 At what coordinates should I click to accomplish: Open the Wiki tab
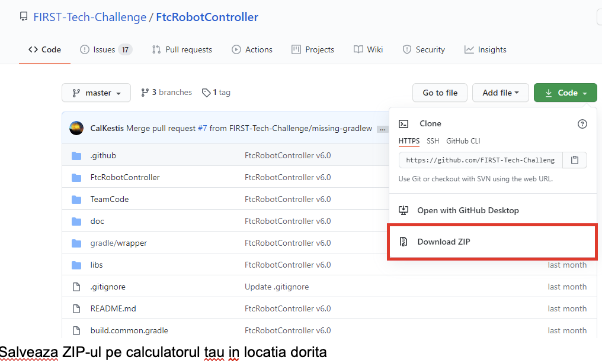click(x=368, y=50)
